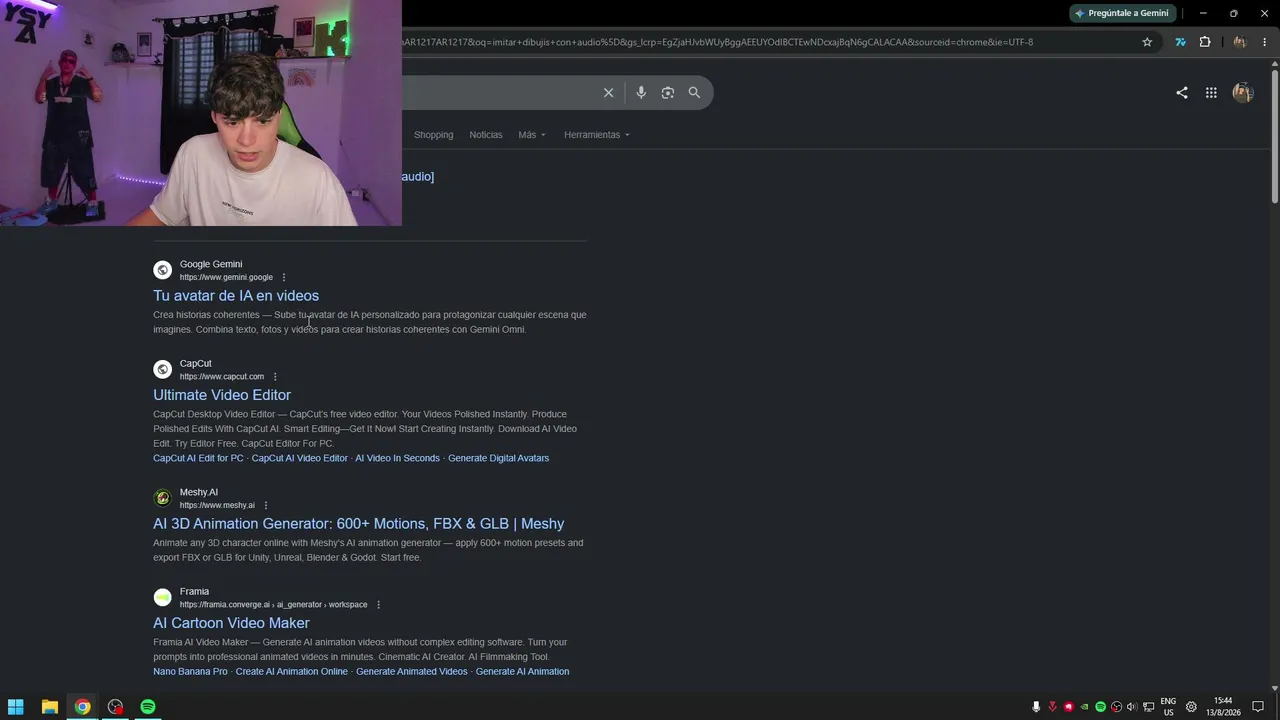
Task: Click the Framia result favicon
Action: [163, 597]
